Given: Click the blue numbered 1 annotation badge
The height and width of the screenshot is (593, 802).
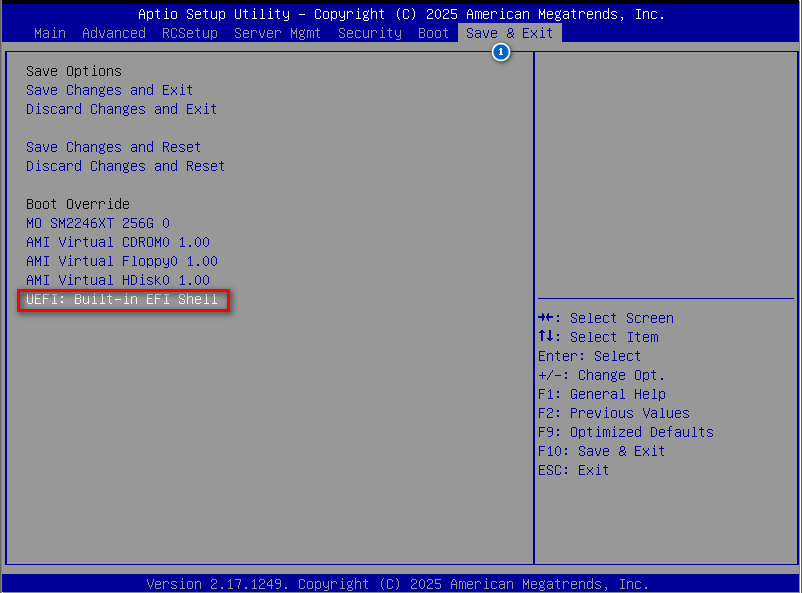Looking at the screenshot, I should pyautogui.click(x=501, y=52).
